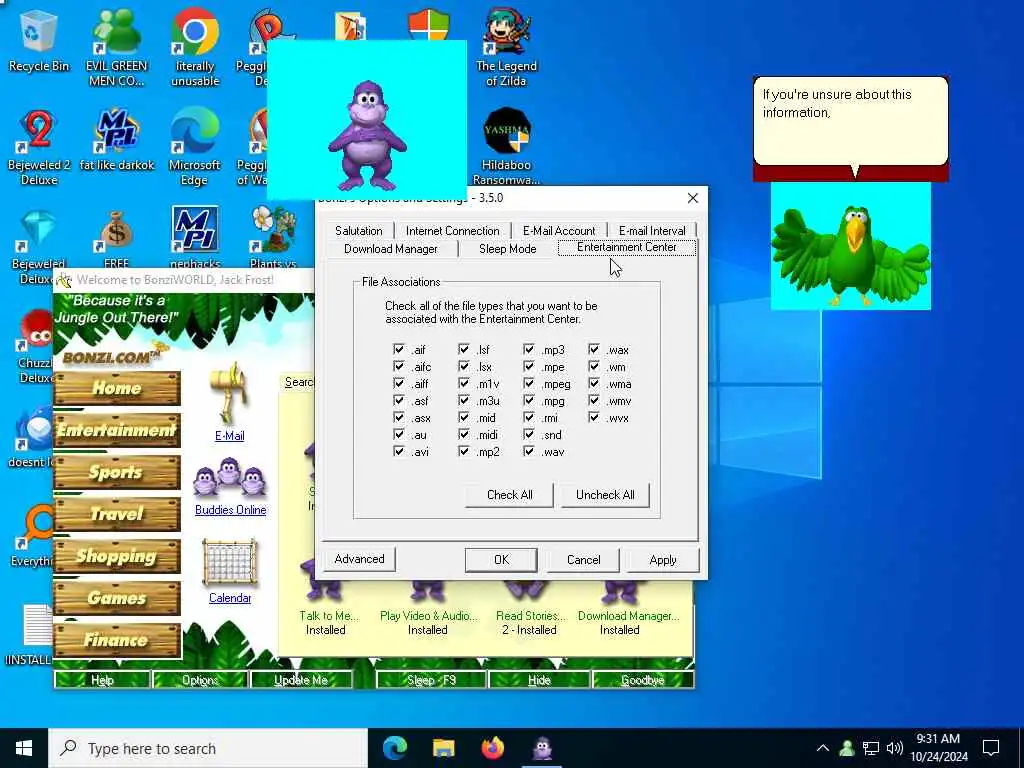Toggle the .wav file type checkbox
Image resolution: width=1024 pixels, height=768 pixels.
528,451
